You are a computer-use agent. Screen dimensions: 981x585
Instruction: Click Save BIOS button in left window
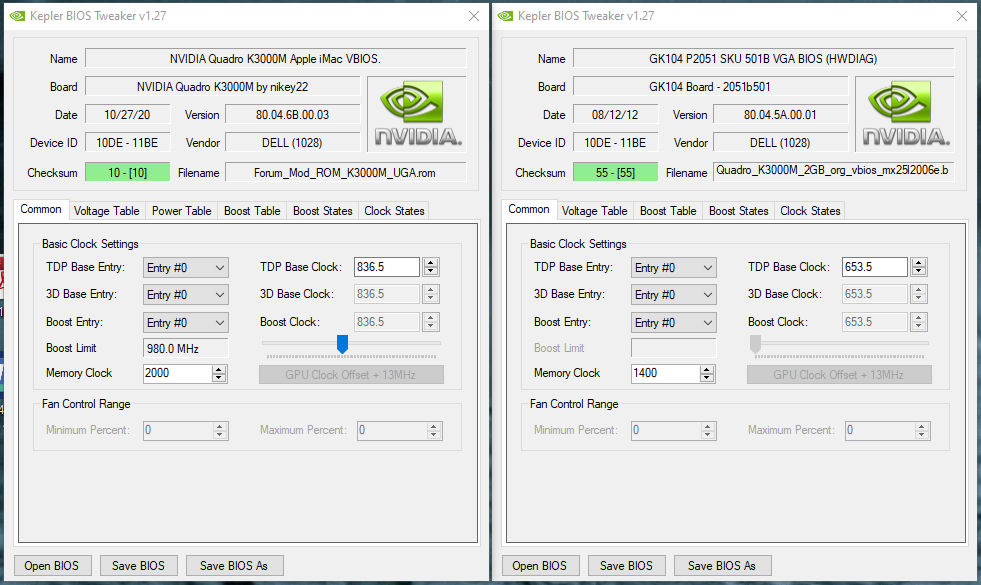tap(138, 566)
